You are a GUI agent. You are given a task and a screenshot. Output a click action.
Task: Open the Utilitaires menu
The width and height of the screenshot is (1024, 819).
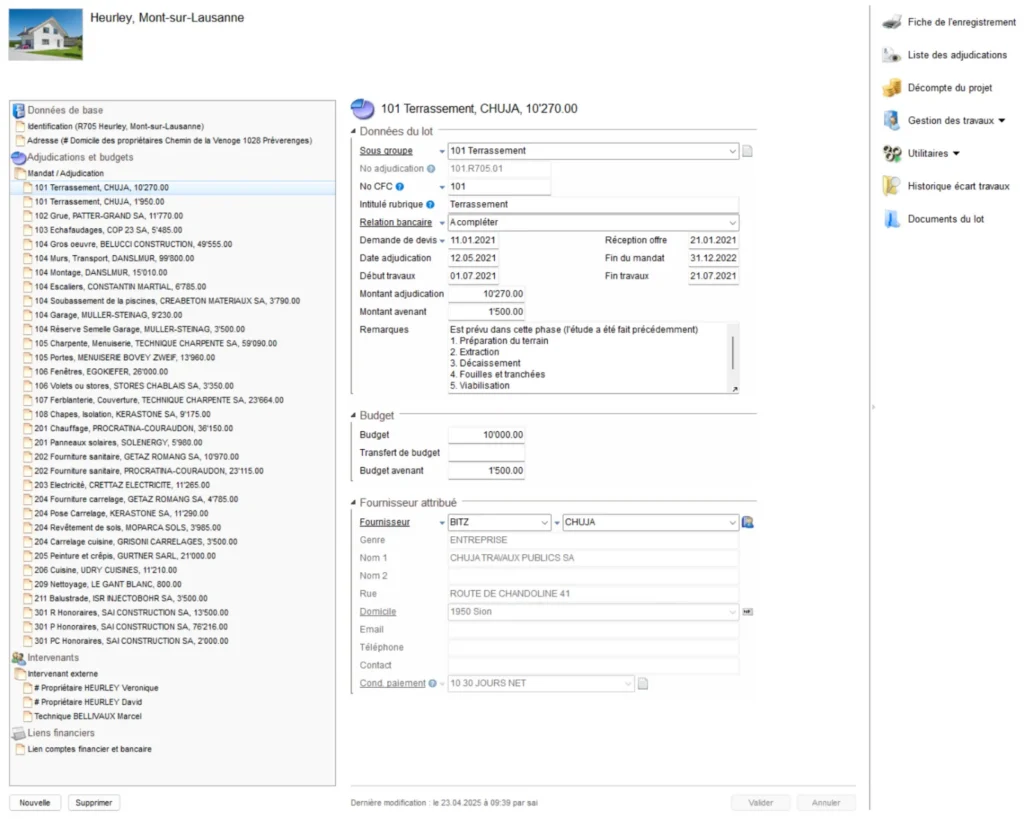pyautogui.click(x=933, y=153)
